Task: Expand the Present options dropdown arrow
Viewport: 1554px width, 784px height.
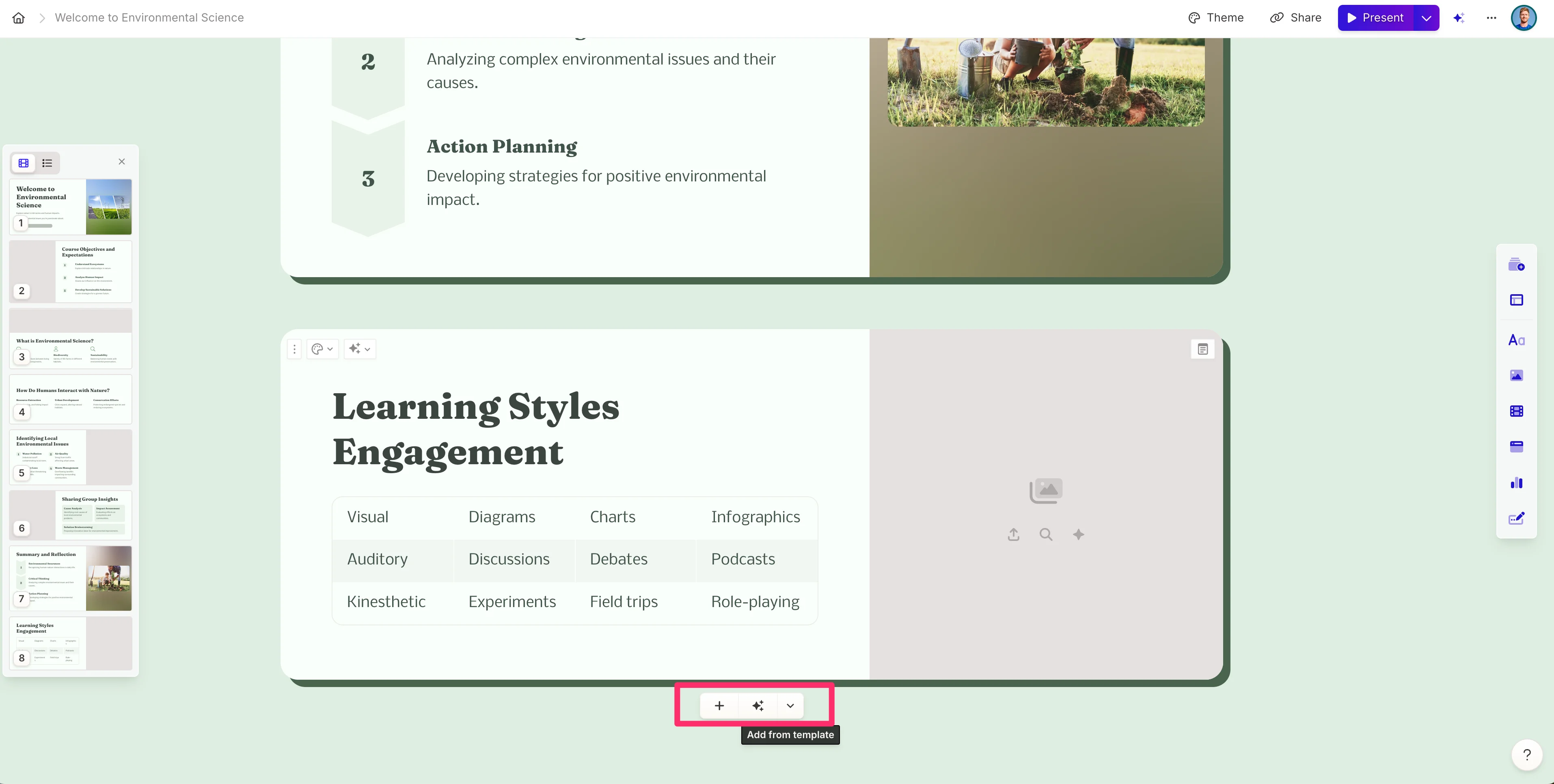Action: click(1426, 17)
